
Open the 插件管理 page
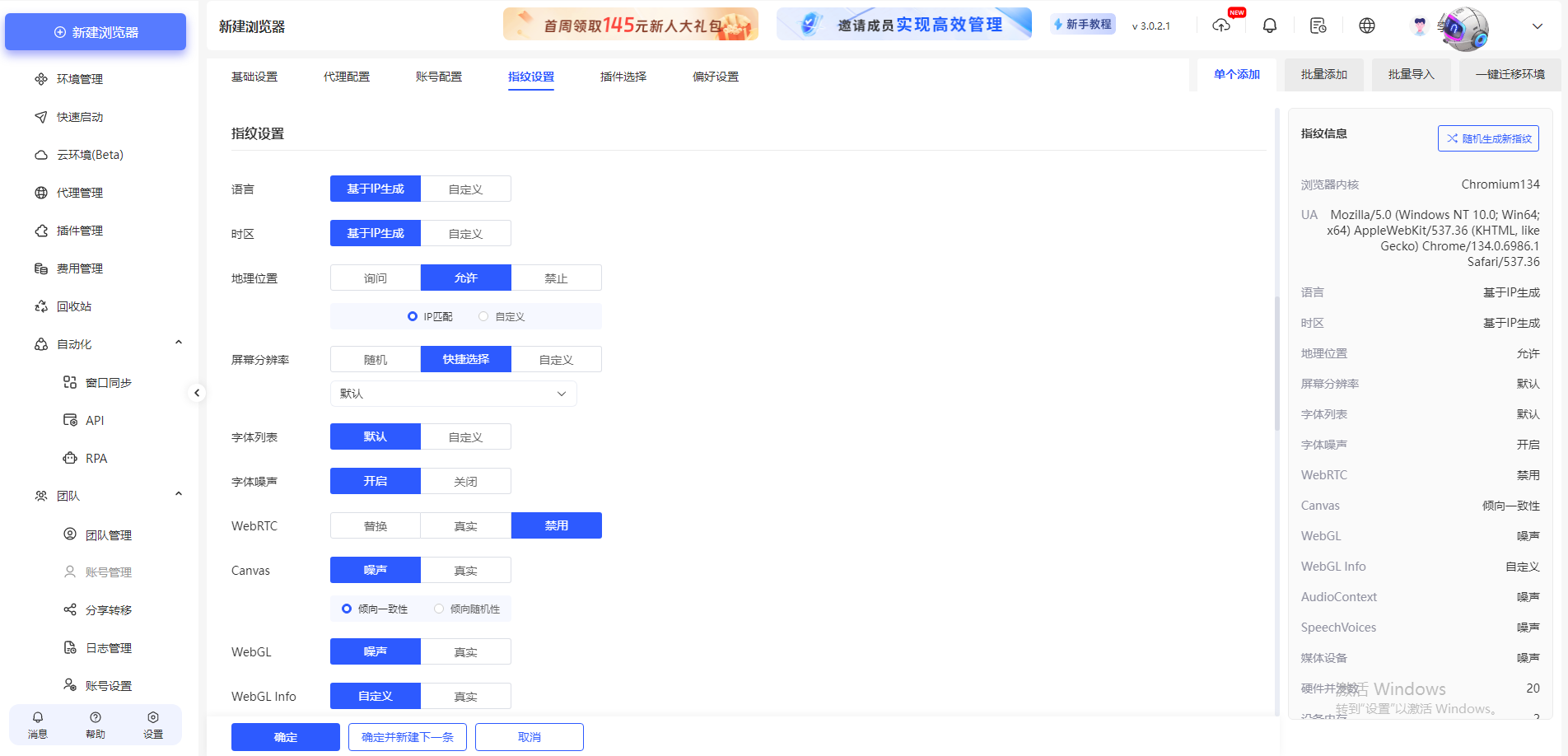[x=79, y=230]
